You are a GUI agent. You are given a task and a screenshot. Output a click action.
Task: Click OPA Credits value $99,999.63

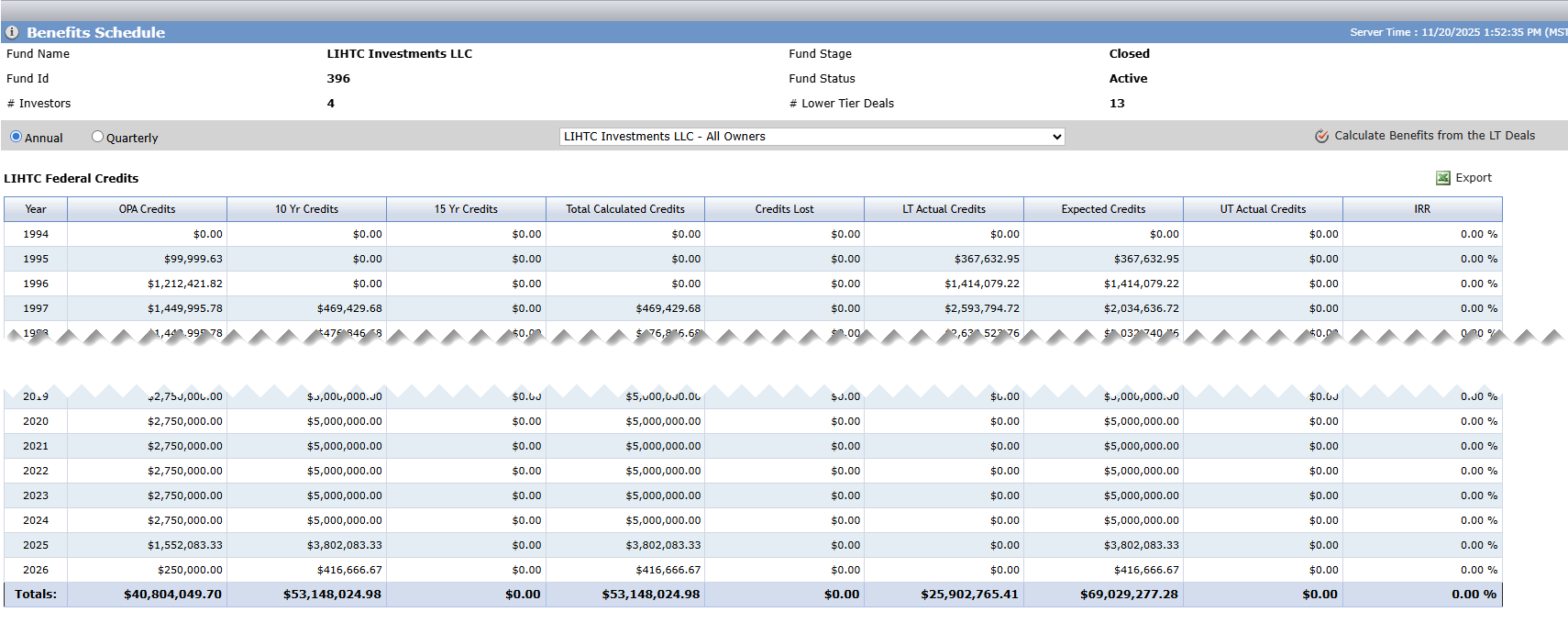(x=193, y=259)
